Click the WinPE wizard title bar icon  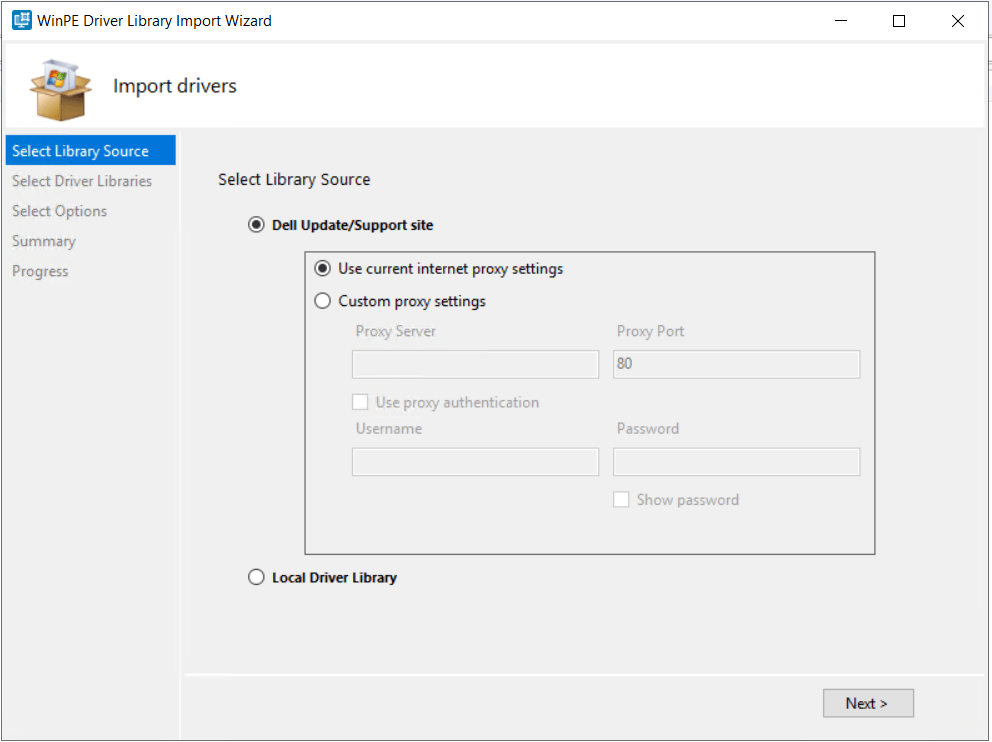(21, 20)
